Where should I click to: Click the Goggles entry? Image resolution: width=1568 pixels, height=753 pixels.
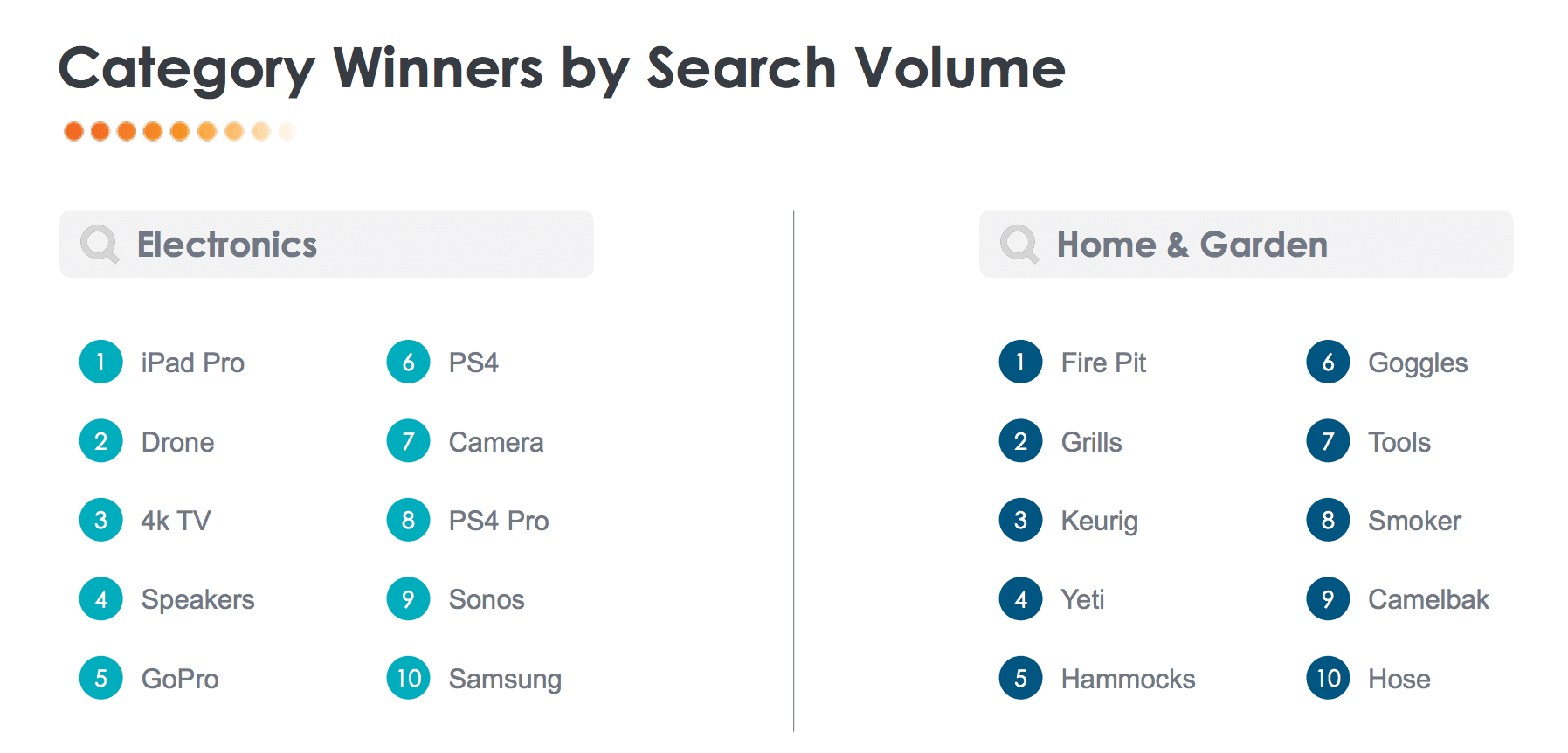click(1418, 363)
